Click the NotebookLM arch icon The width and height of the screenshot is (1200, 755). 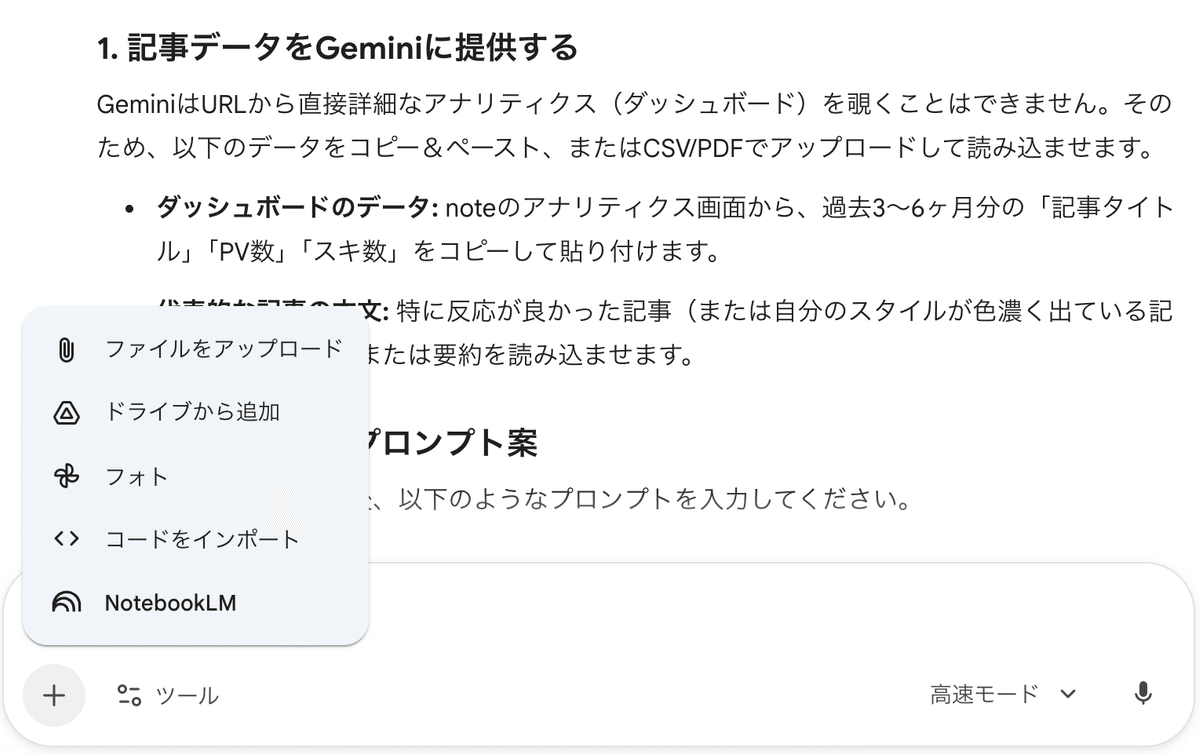tap(66, 603)
